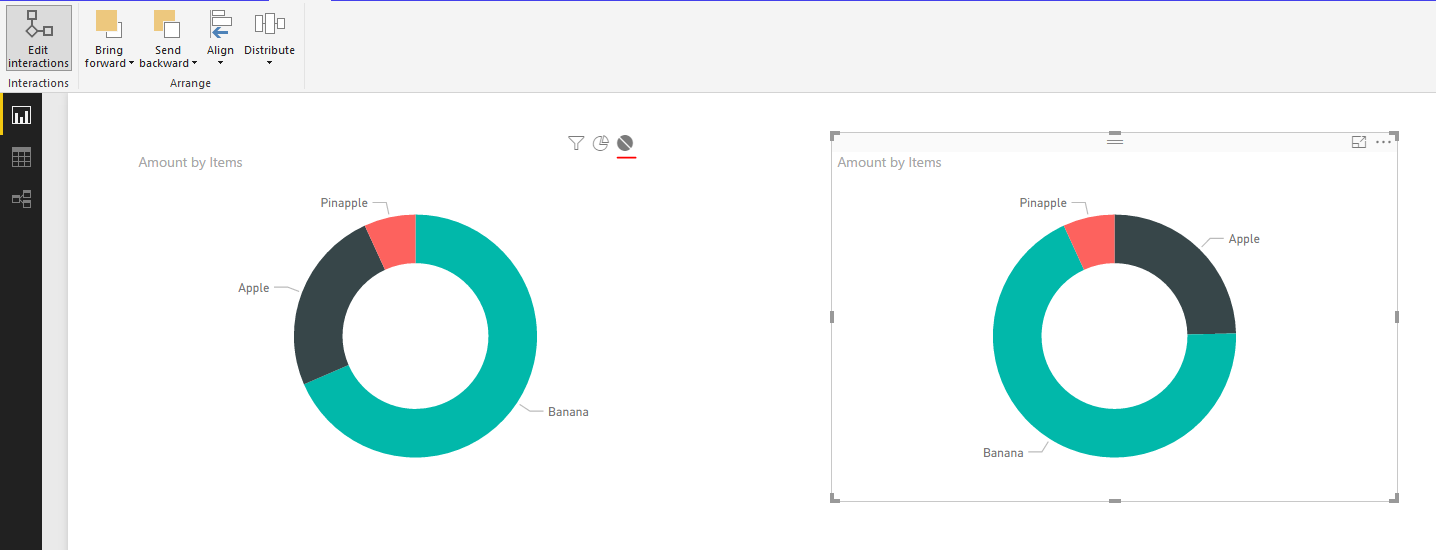Image resolution: width=1436 pixels, height=550 pixels.
Task: Switch to Relationships view in sidebar
Action: pyautogui.click(x=21, y=199)
